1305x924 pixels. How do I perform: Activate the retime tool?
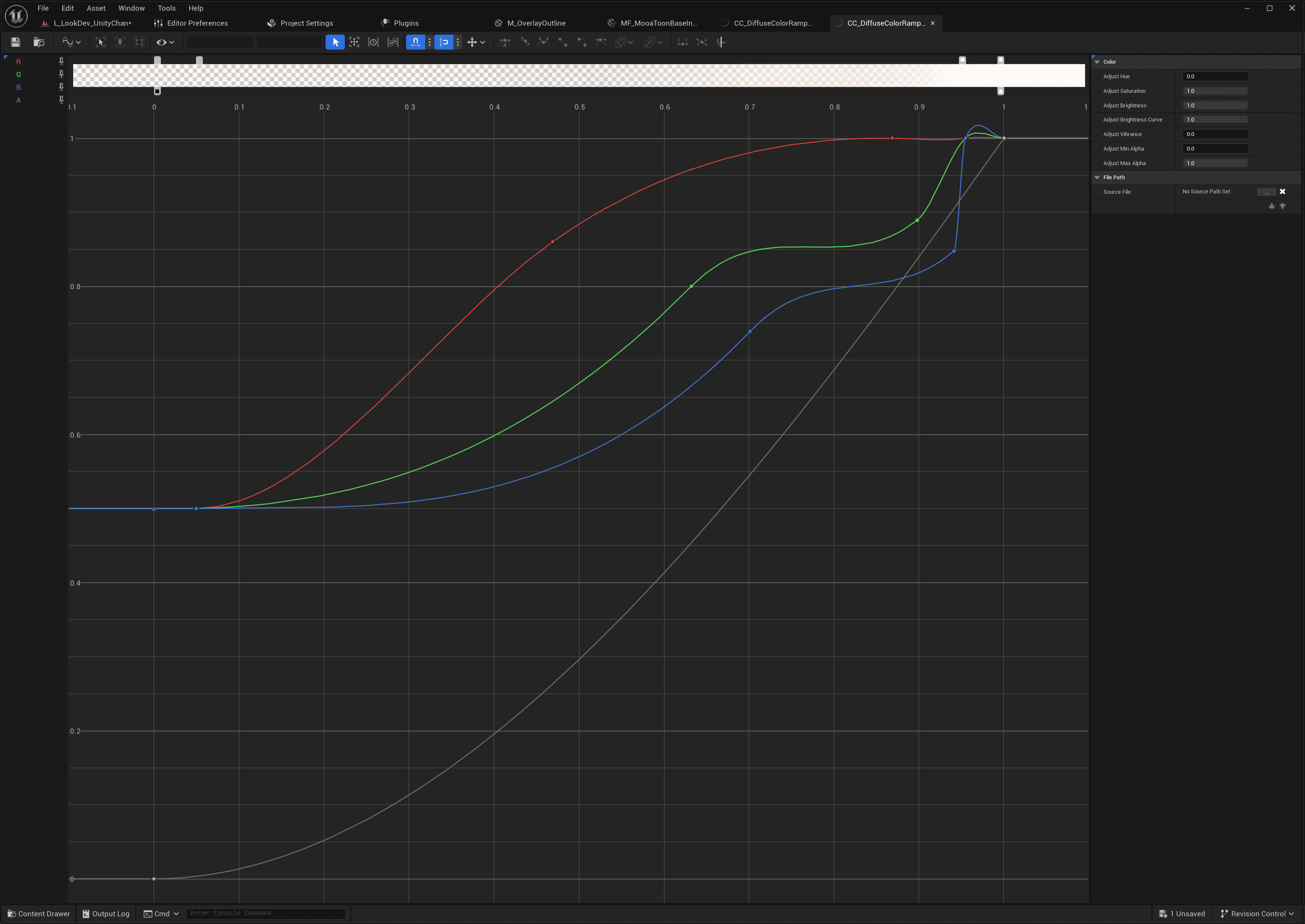[374, 42]
